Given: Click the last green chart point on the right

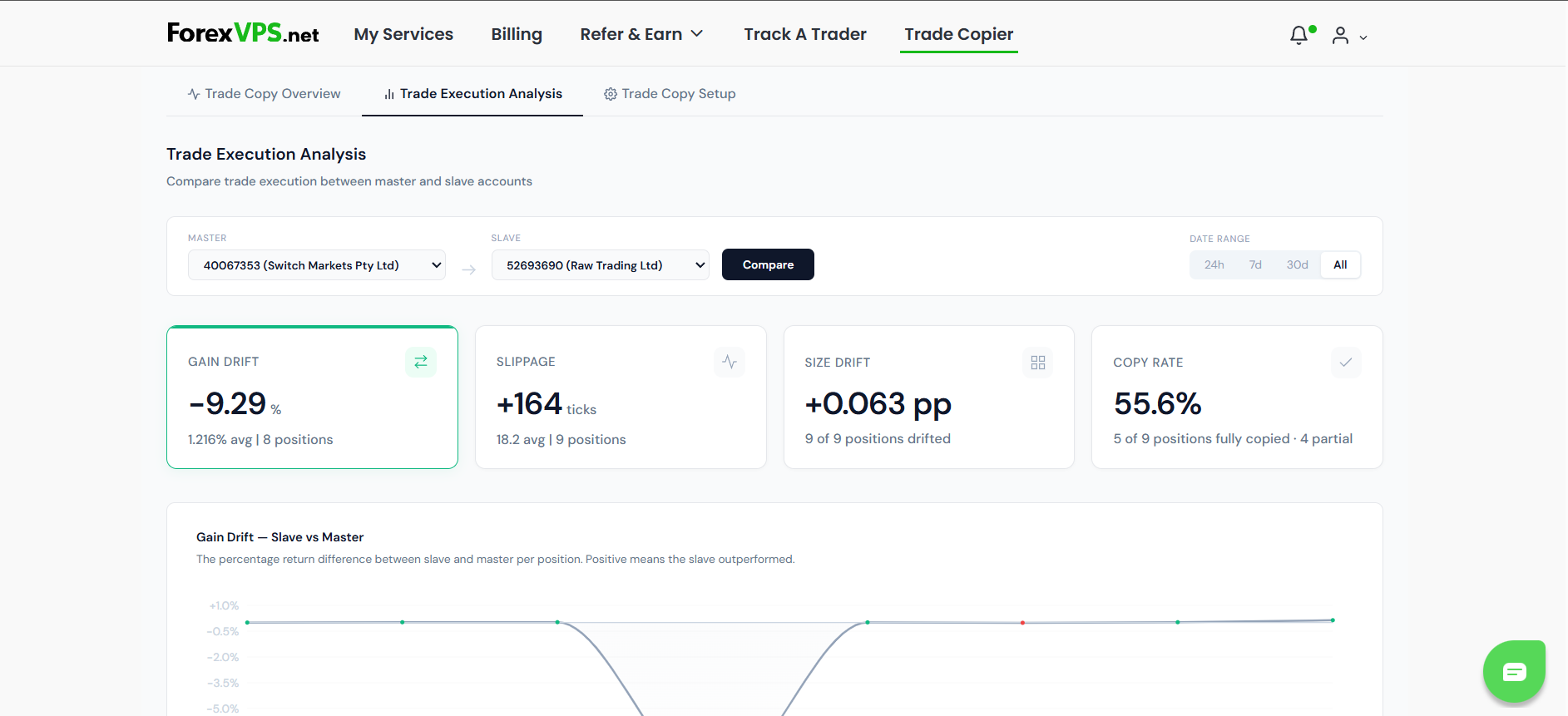Looking at the screenshot, I should 1333,620.
